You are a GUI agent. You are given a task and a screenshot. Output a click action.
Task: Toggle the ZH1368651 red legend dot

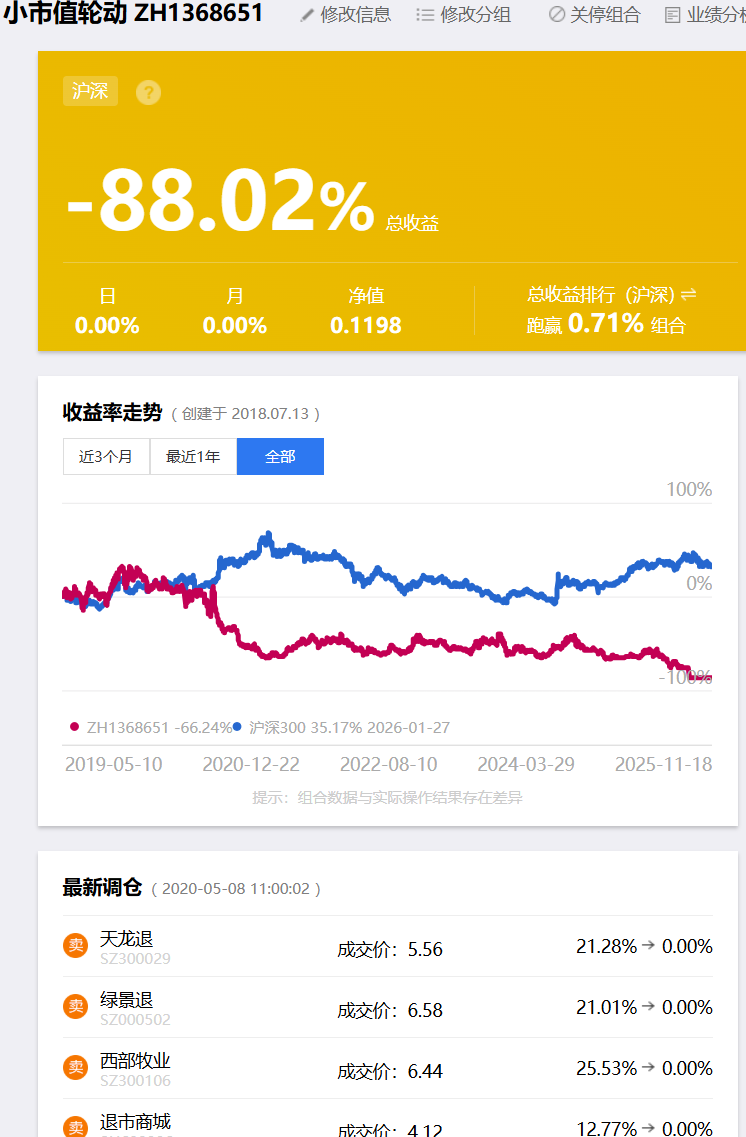pyautogui.click(x=74, y=727)
